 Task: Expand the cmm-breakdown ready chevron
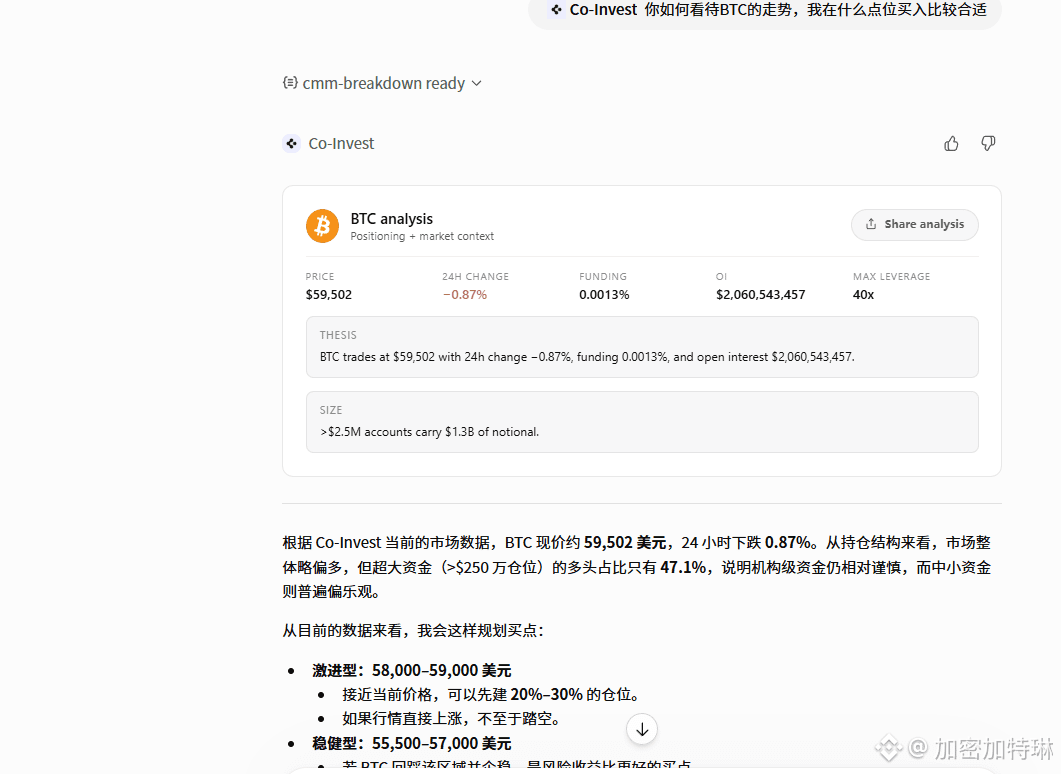476,83
